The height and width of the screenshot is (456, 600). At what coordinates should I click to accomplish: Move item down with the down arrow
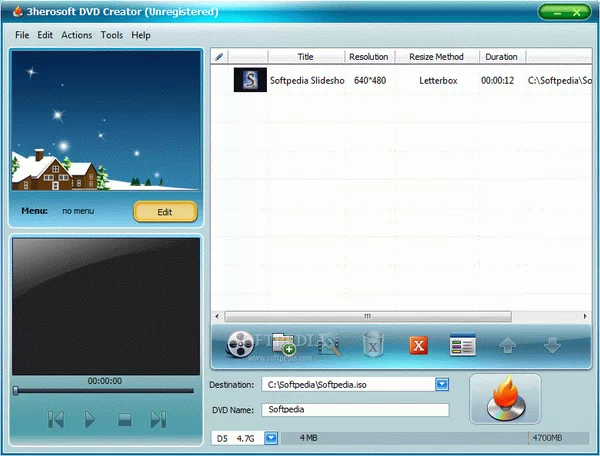pyautogui.click(x=551, y=345)
